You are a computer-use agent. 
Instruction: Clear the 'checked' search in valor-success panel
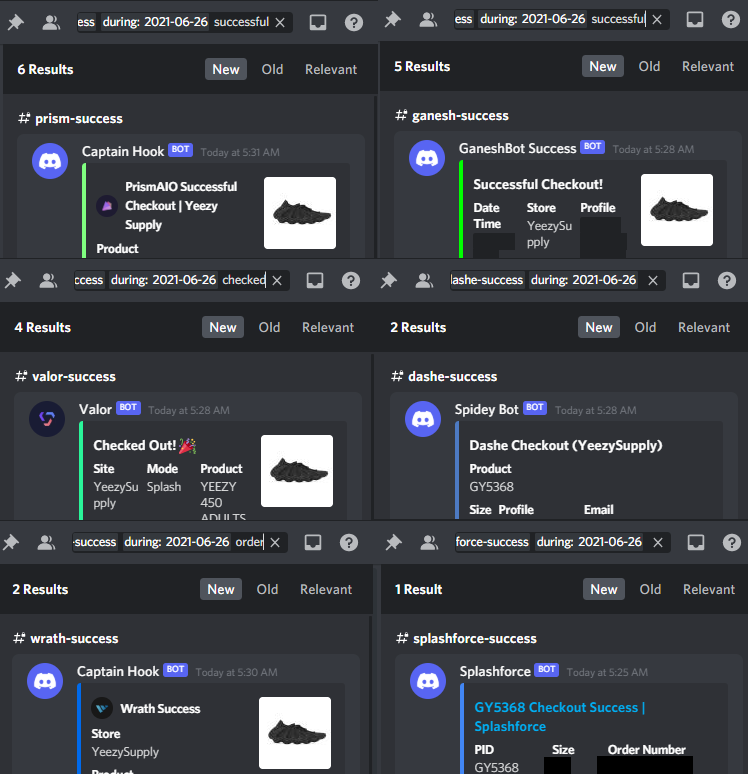277,280
